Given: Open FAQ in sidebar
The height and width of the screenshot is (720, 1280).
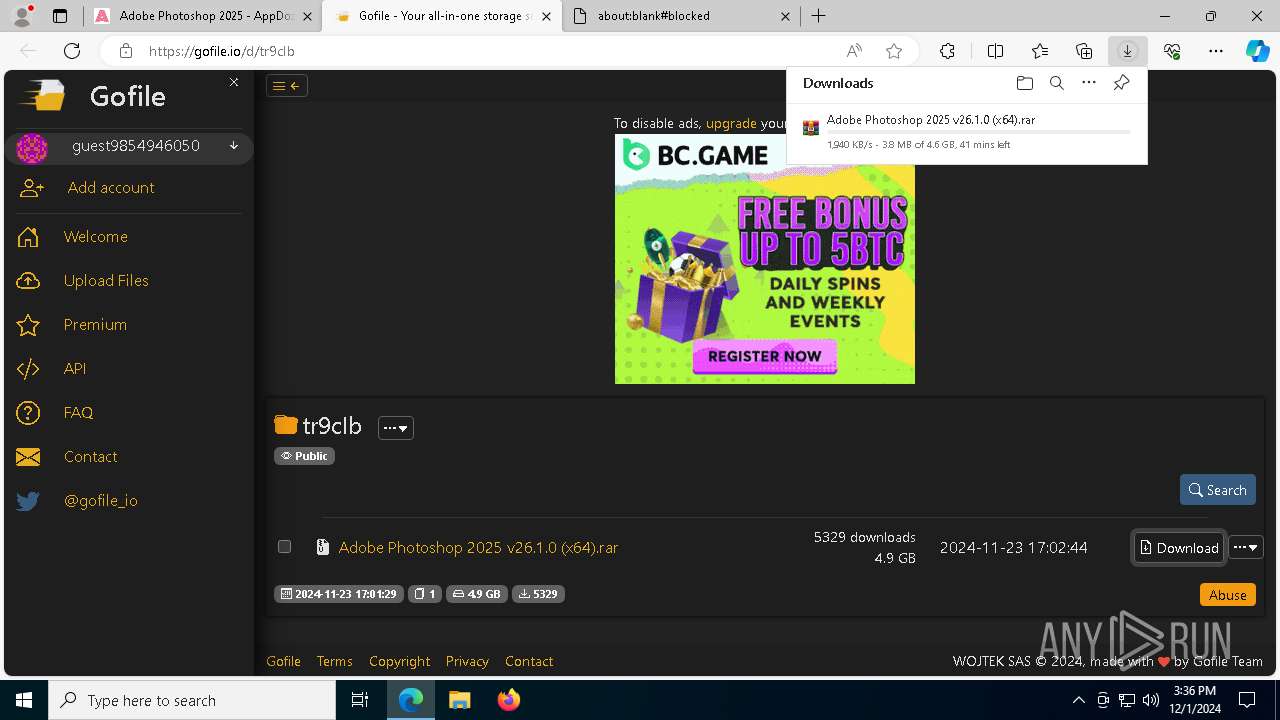Looking at the screenshot, I should click(x=78, y=413).
